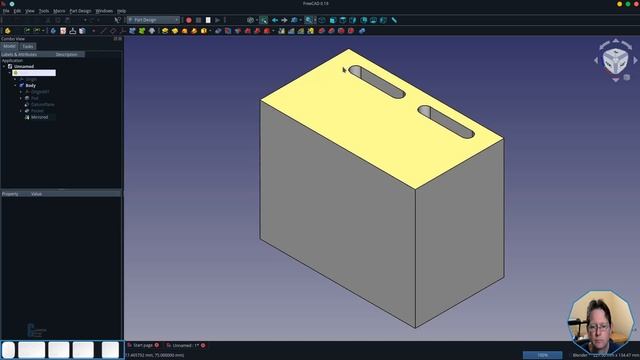The height and width of the screenshot is (360, 640).
Task: Open the Windows menu
Action: 104,11
